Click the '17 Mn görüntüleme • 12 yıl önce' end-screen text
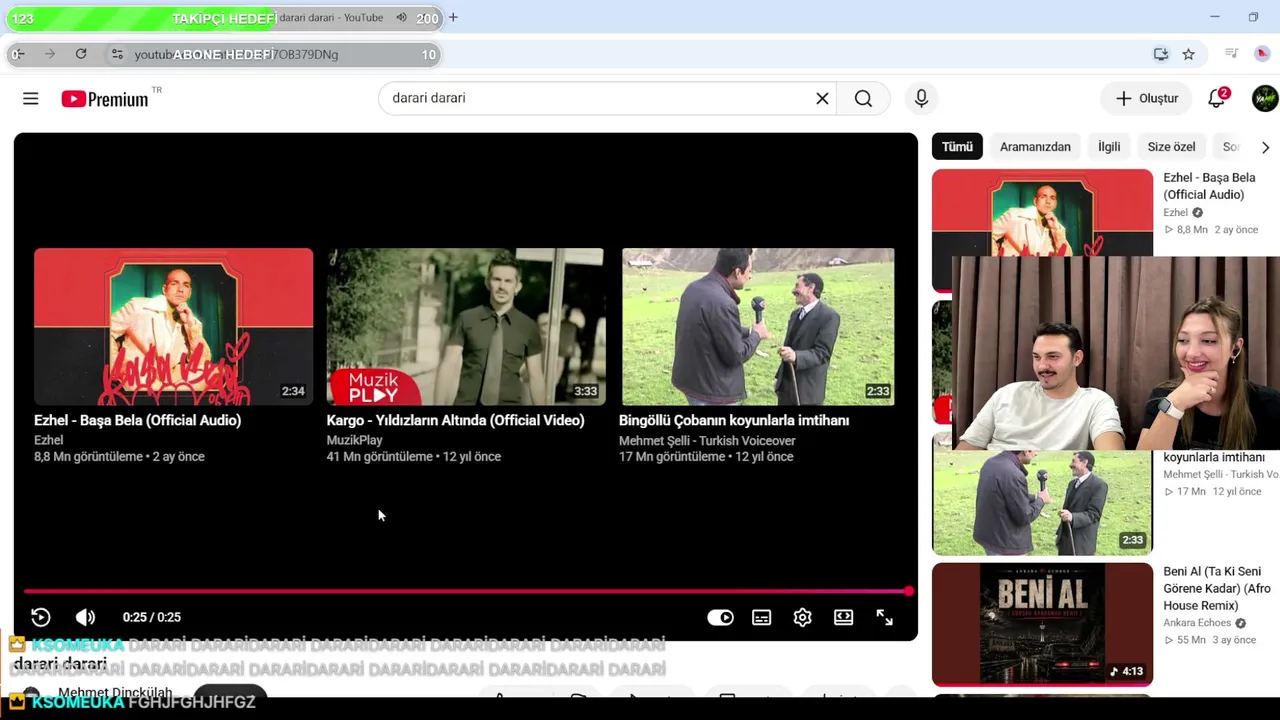The image size is (1280, 720). click(706, 457)
